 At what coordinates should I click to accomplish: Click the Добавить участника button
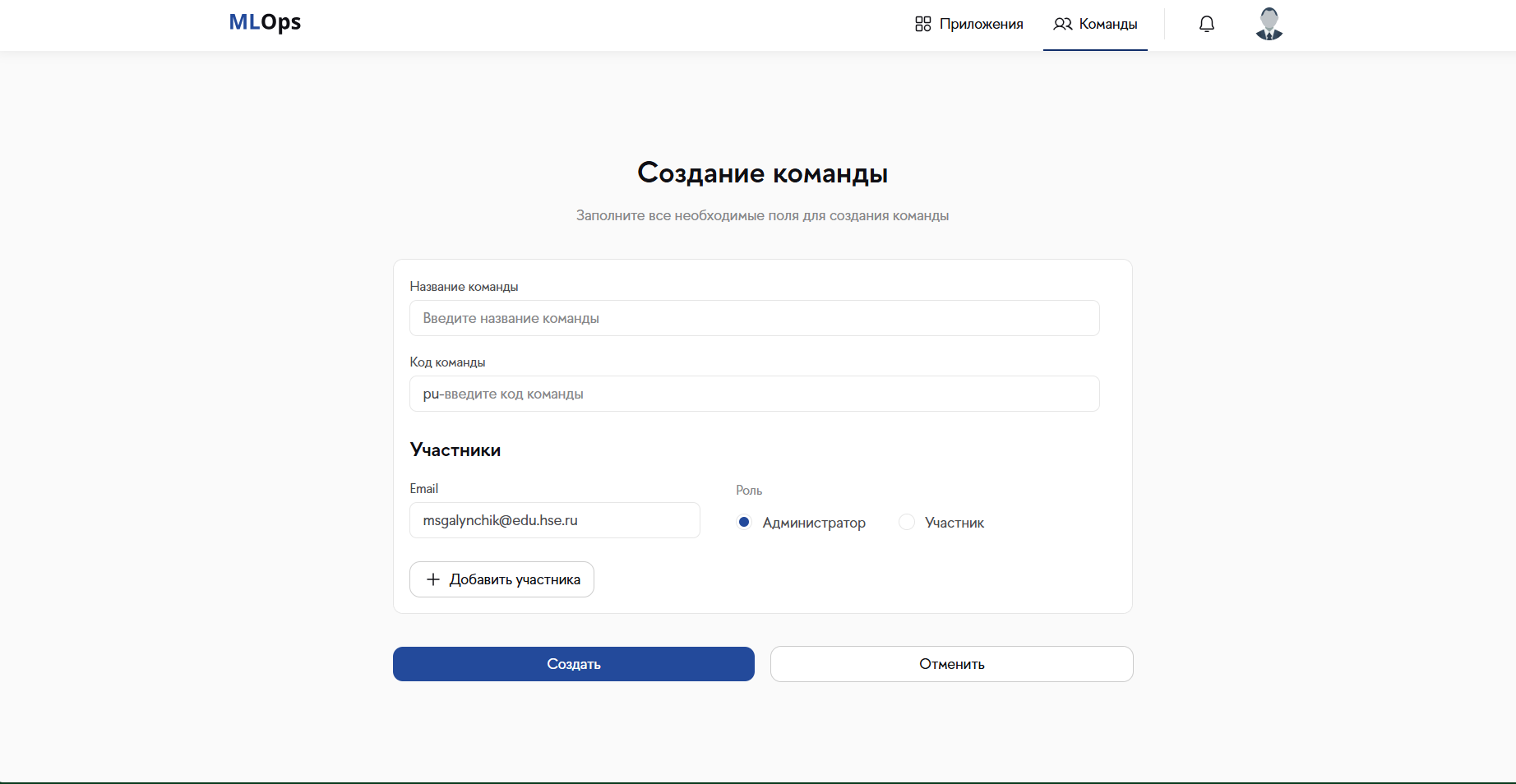click(501, 579)
